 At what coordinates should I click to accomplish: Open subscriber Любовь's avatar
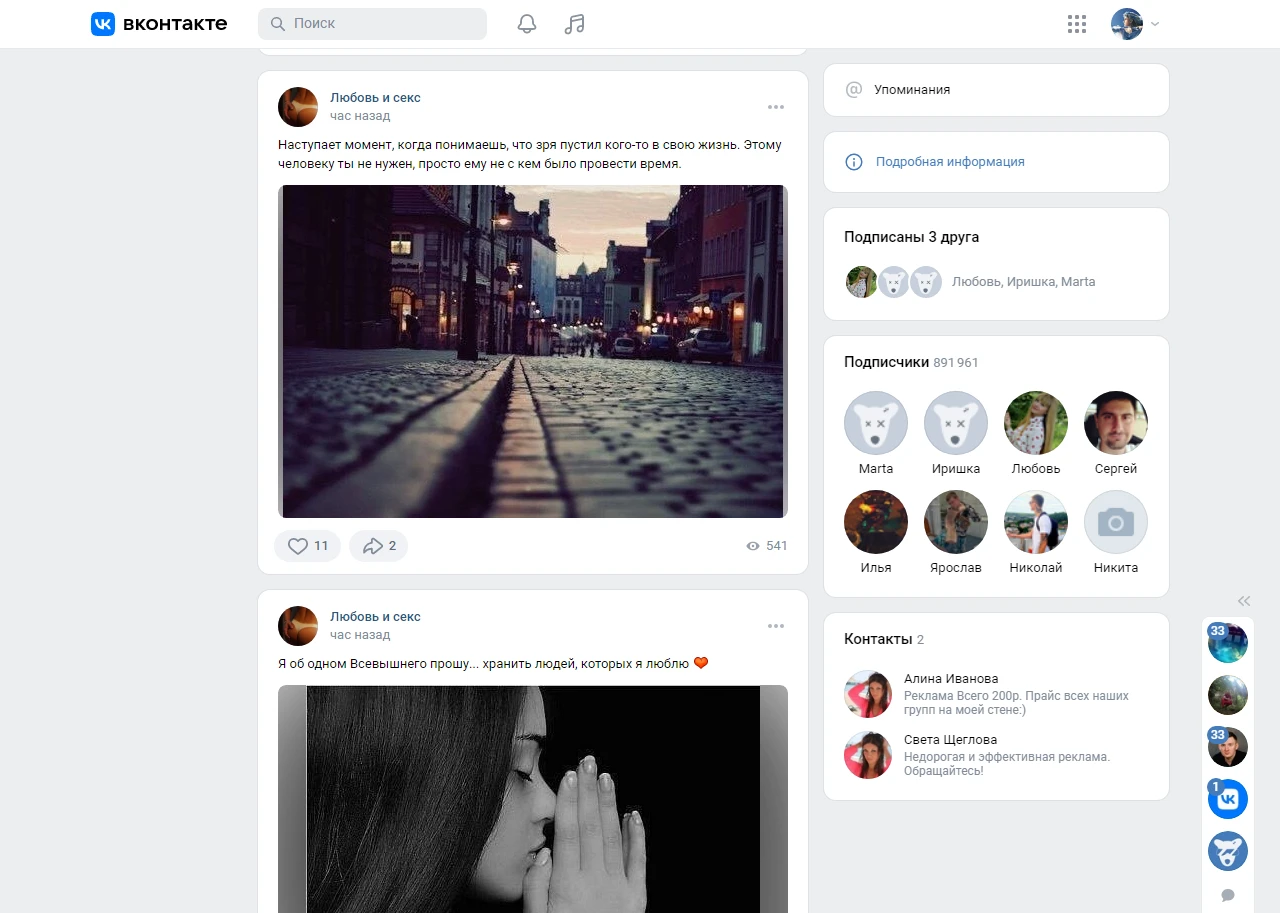tap(1036, 423)
